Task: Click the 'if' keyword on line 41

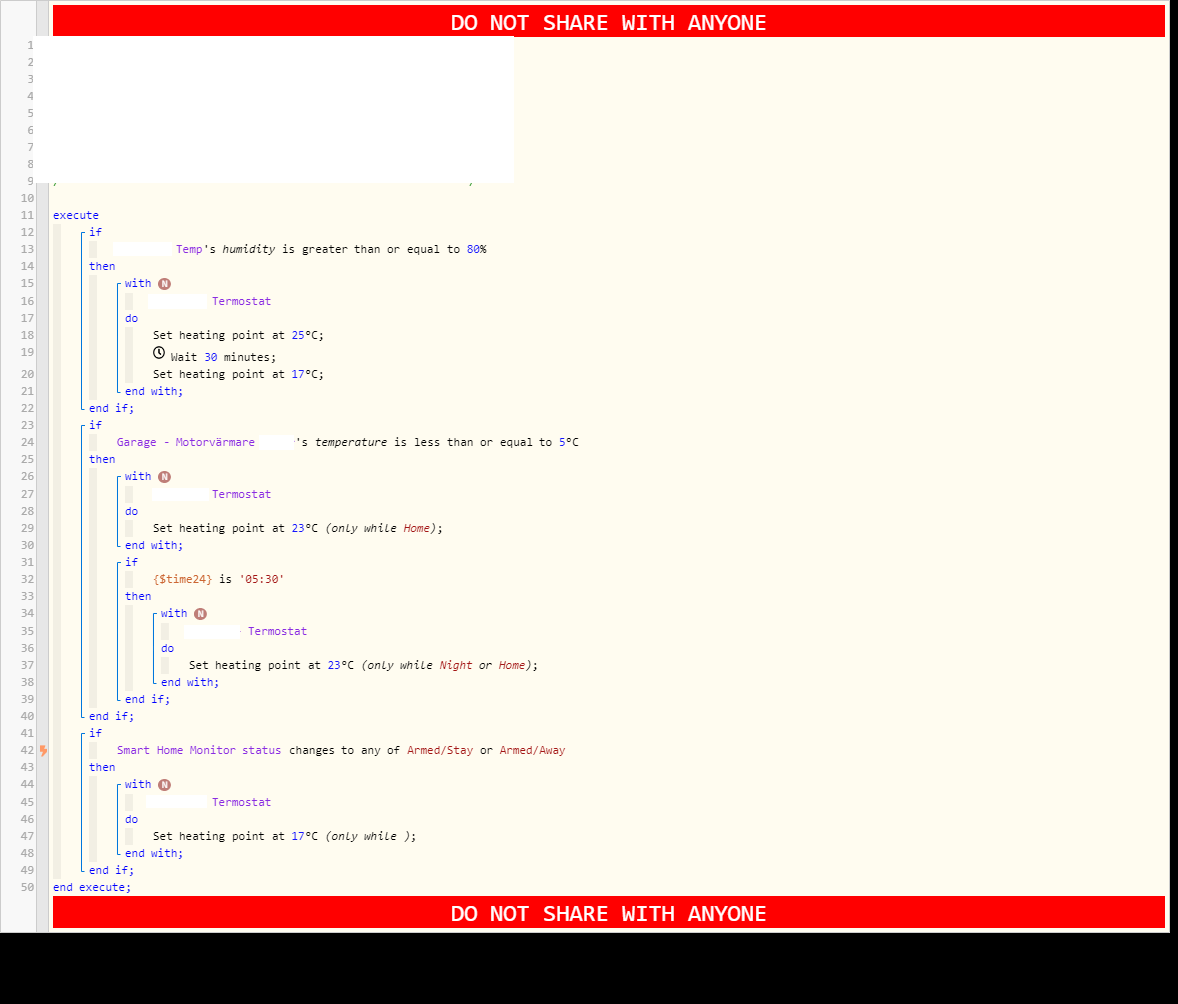Action: (95, 733)
